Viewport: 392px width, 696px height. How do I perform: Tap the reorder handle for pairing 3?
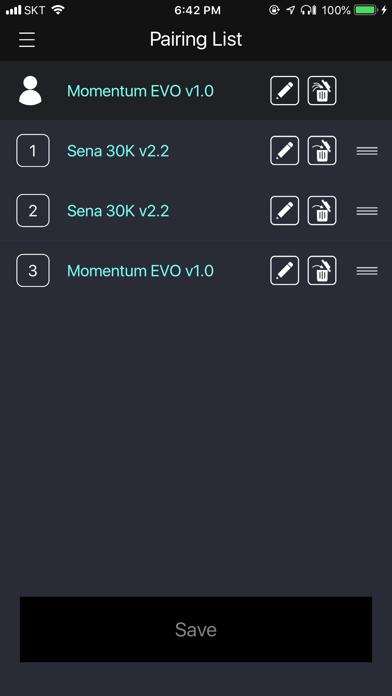[x=367, y=271]
